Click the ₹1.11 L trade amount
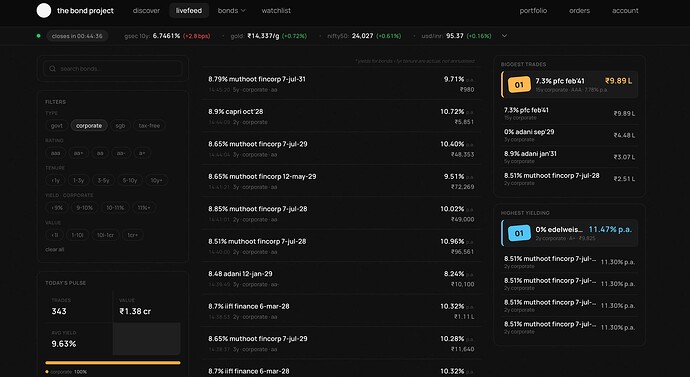This screenshot has height=377, width=690. coord(464,317)
